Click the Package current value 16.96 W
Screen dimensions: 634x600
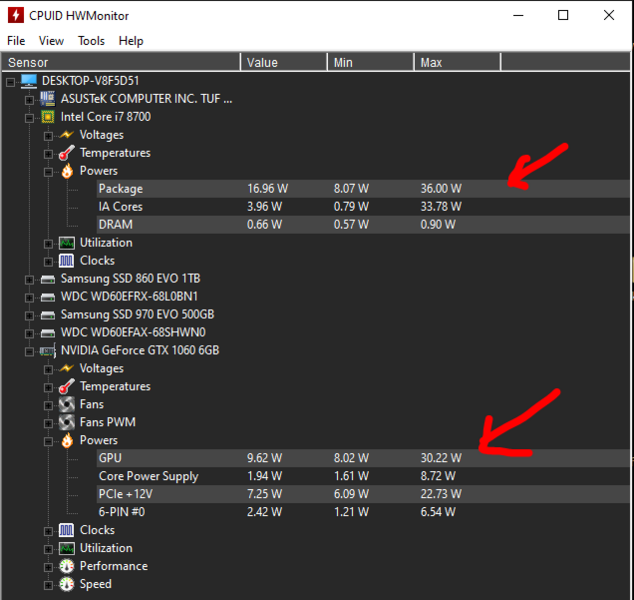pos(267,189)
